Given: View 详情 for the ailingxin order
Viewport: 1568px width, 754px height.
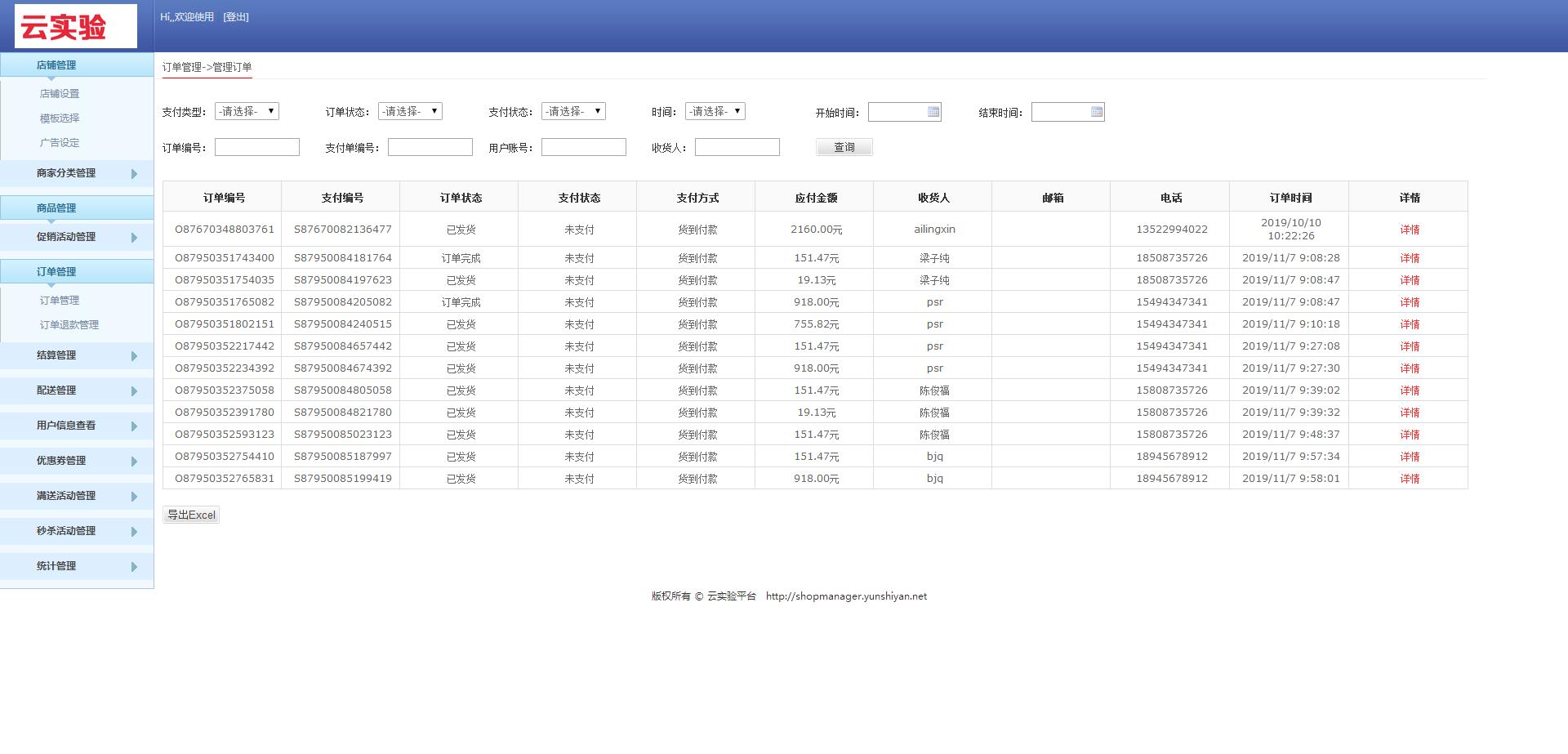Looking at the screenshot, I should click(1409, 230).
